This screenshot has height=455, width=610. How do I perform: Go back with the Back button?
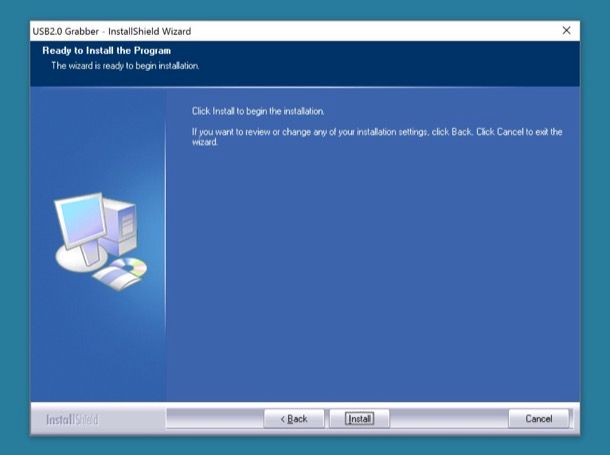(x=294, y=418)
